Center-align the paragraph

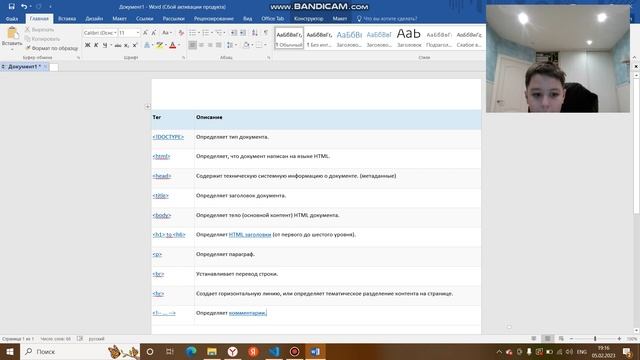tap(201, 45)
